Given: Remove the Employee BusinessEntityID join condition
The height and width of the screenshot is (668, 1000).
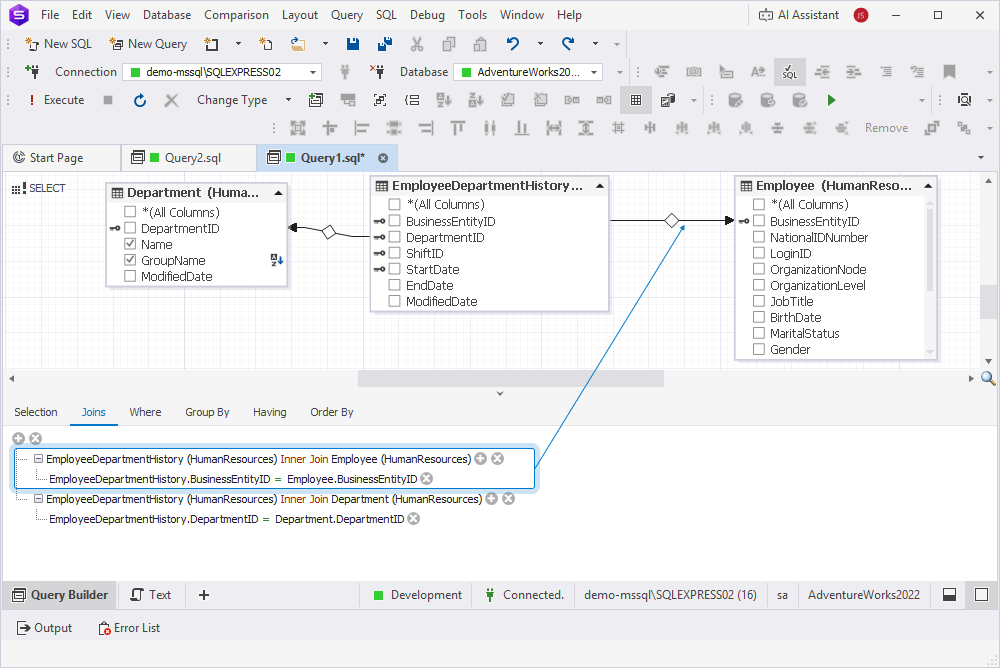Looking at the screenshot, I should pos(427,479).
